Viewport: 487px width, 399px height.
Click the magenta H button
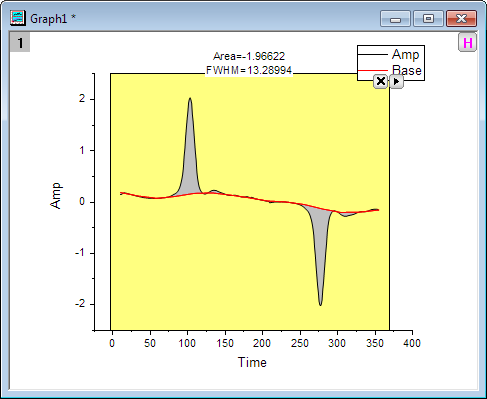(468, 43)
